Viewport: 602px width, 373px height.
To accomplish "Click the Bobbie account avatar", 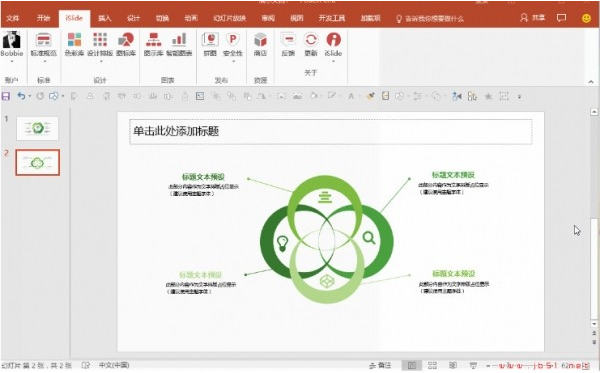I will [x=12, y=40].
